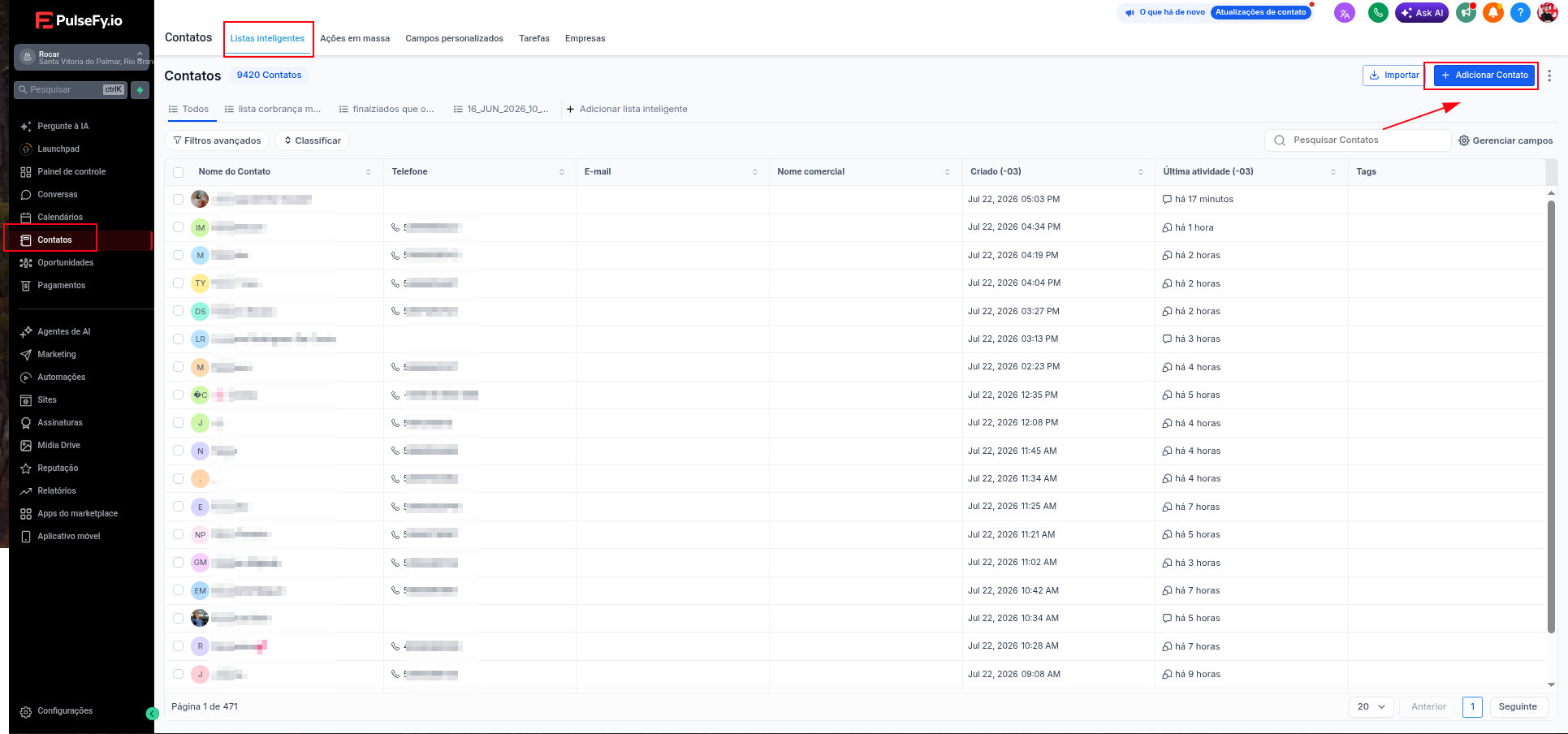The width and height of the screenshot is (1568, 734).
Task: Click the Adicionar Contato button
Action: [x=1484, y=75]
